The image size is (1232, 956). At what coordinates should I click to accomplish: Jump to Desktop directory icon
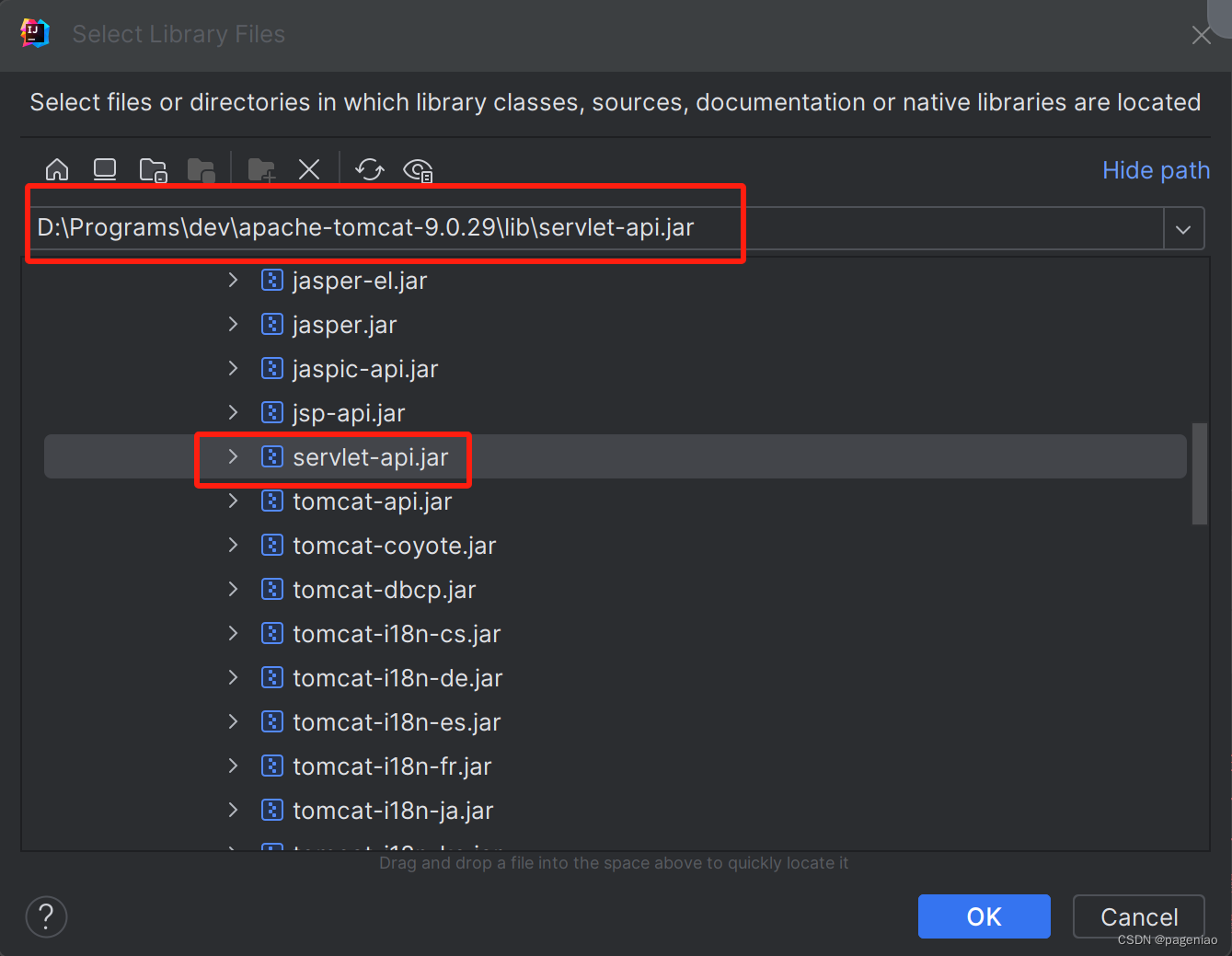coord(105,169)
